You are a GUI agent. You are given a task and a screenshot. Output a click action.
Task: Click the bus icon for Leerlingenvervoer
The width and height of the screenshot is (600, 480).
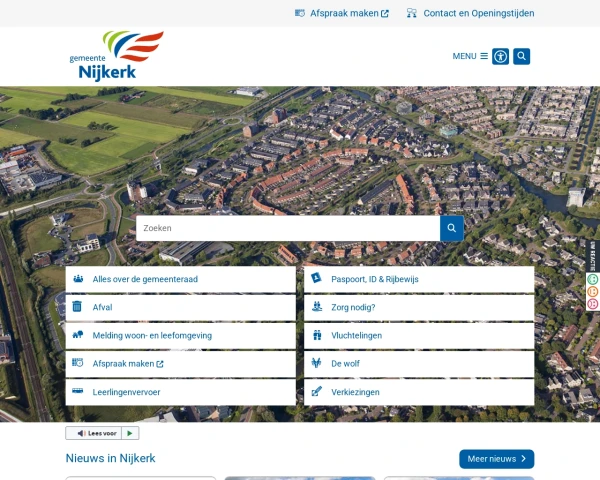[x=78, y=391]
